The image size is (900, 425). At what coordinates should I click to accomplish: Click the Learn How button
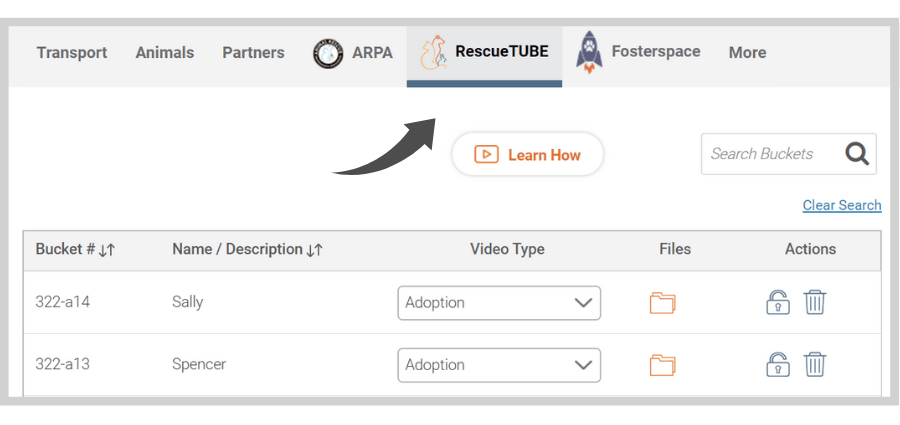tap(527, 154)
